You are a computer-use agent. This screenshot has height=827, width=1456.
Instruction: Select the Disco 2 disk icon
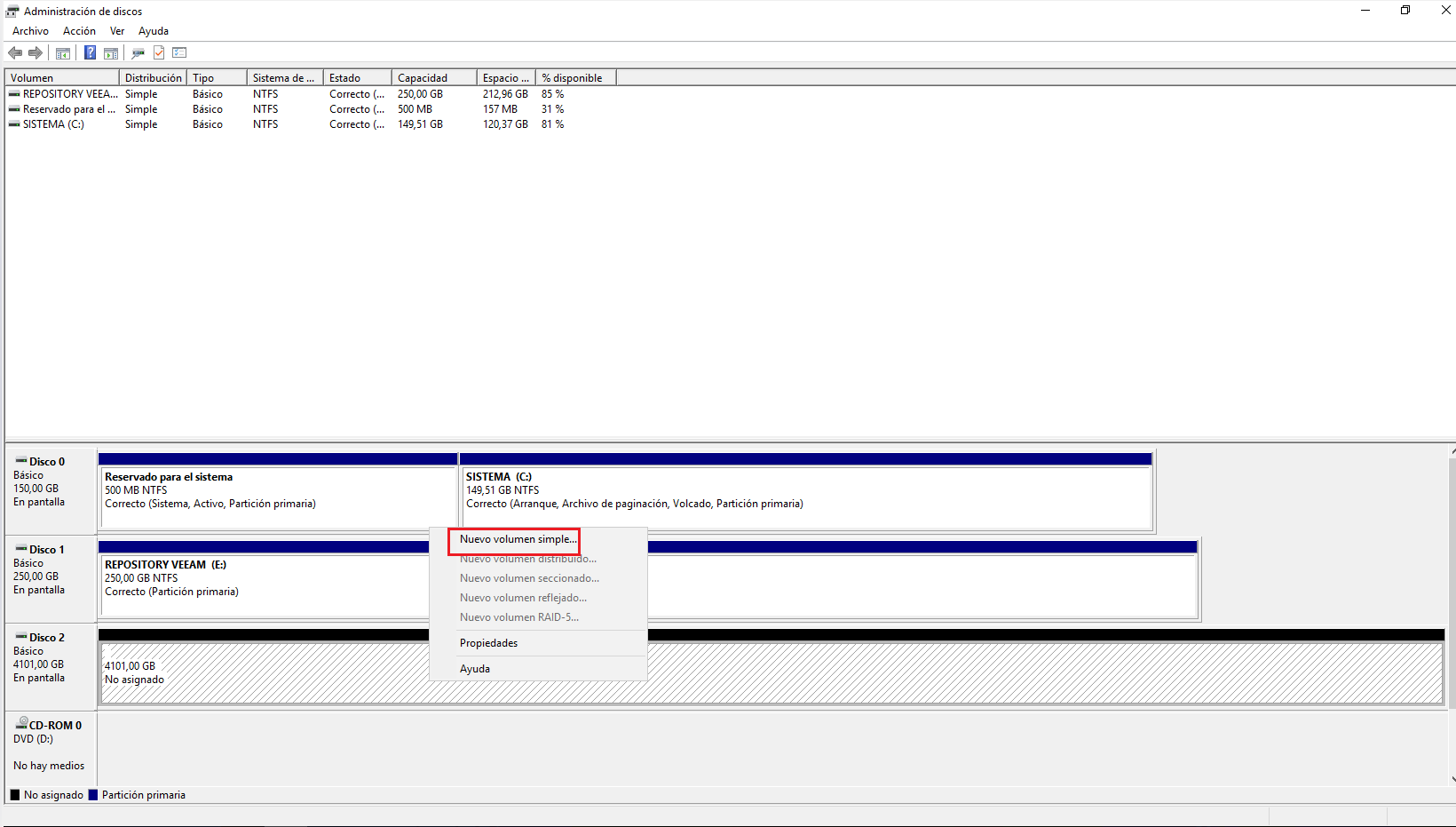click(x=20, y=637)
